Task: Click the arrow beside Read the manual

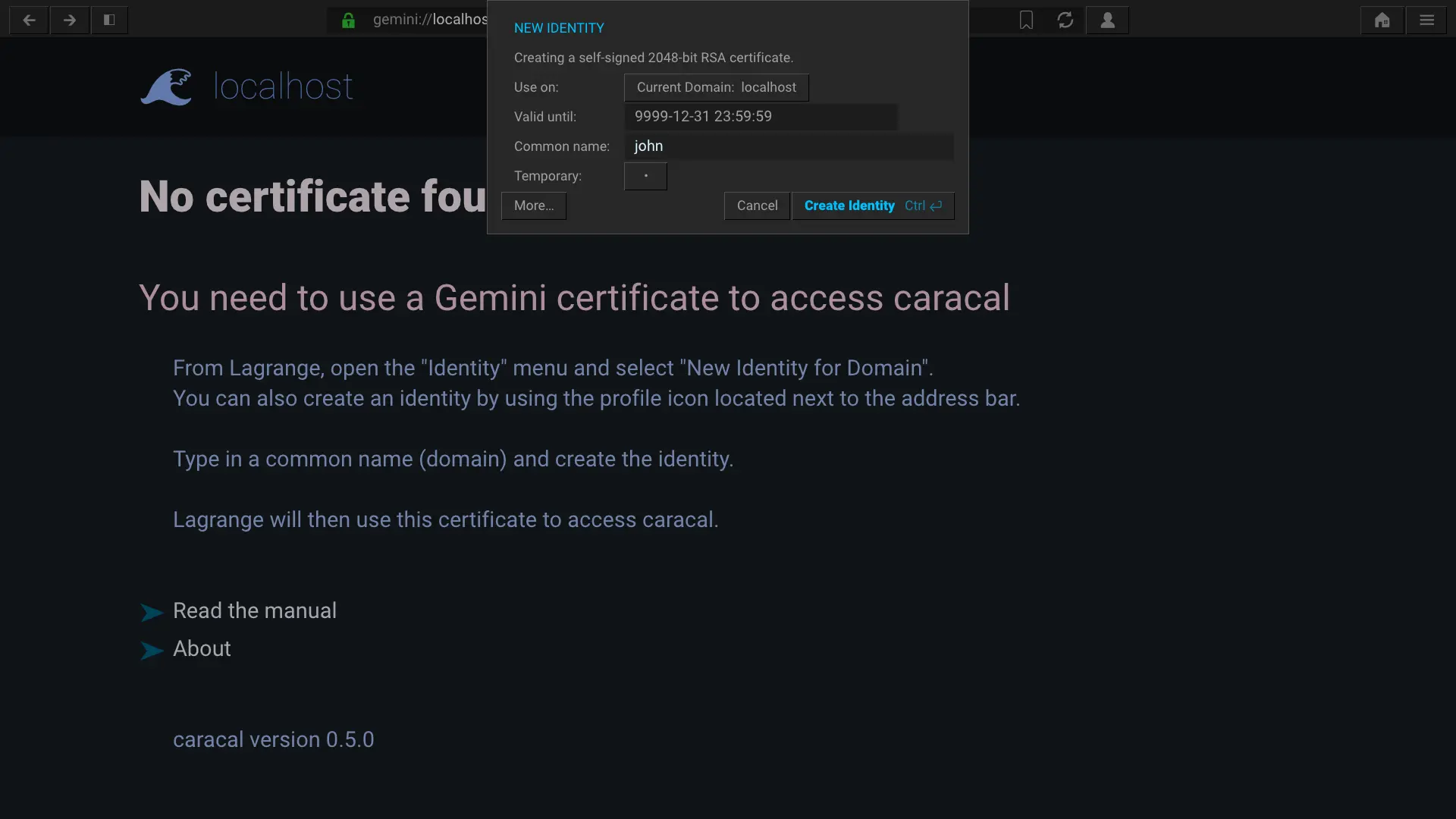Action: [152, 612]
